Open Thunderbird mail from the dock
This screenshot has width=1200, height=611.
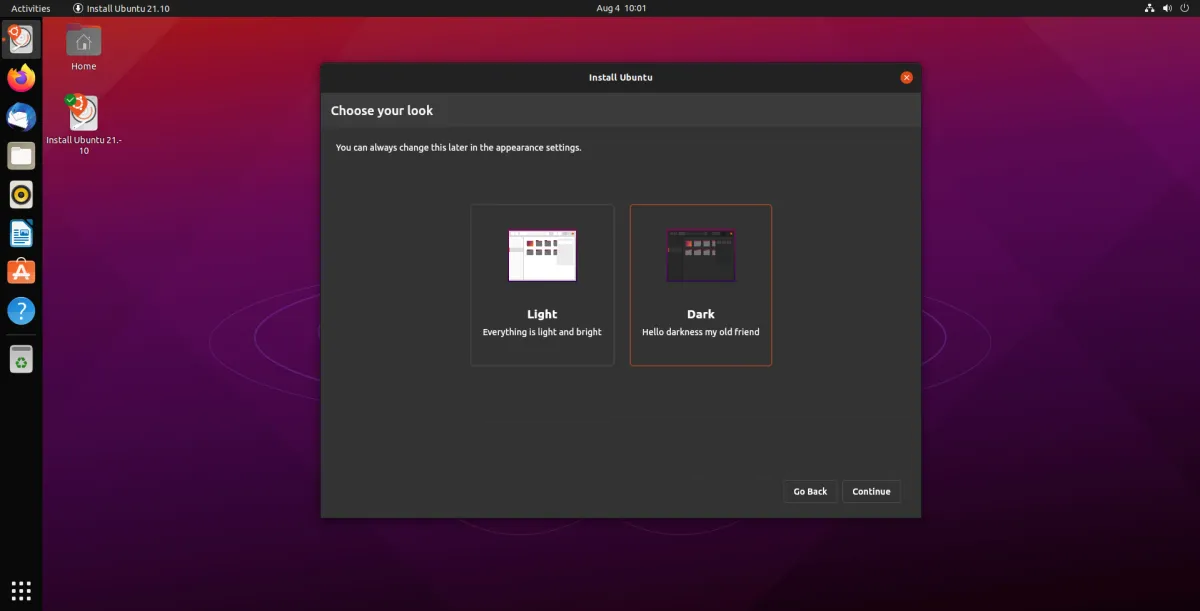tap(21, 116)
